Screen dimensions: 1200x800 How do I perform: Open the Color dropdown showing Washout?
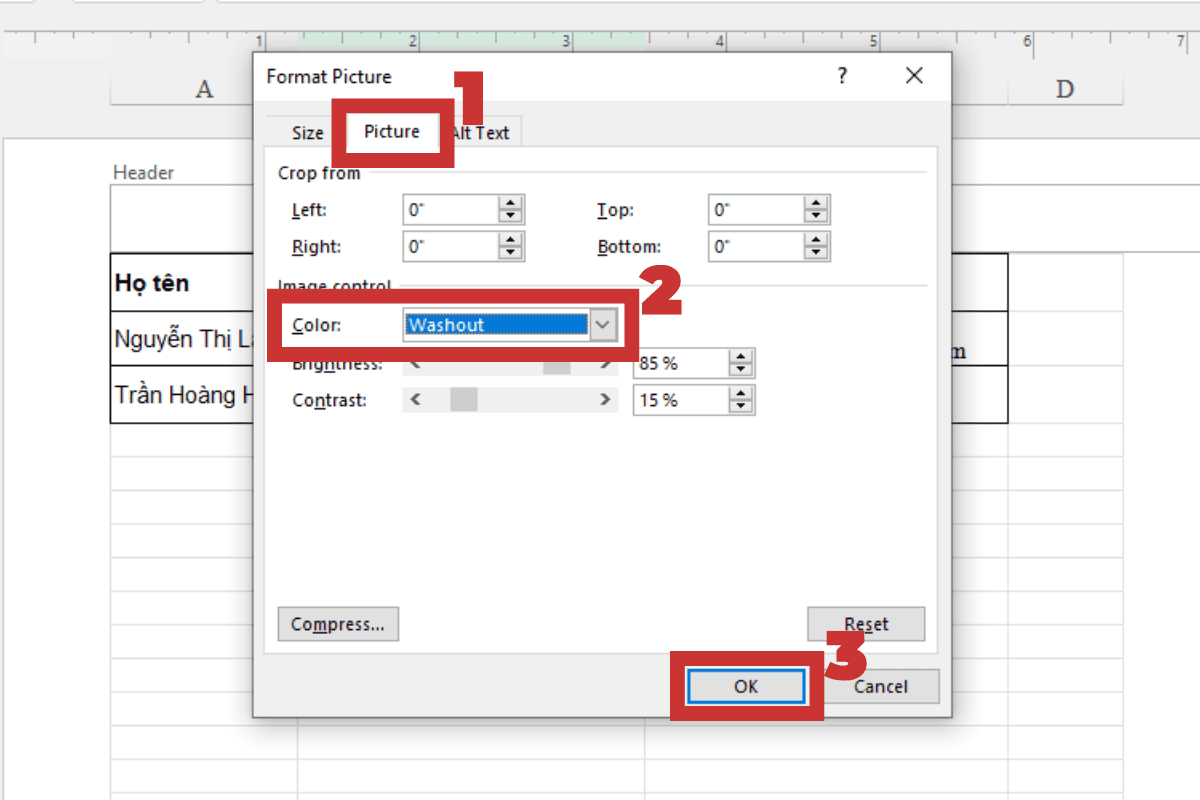603,325
